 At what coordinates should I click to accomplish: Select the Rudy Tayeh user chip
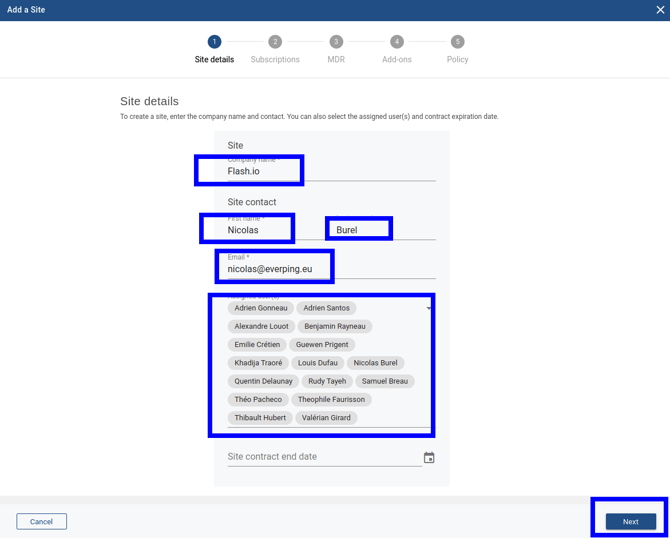click(x=327, y=381)
